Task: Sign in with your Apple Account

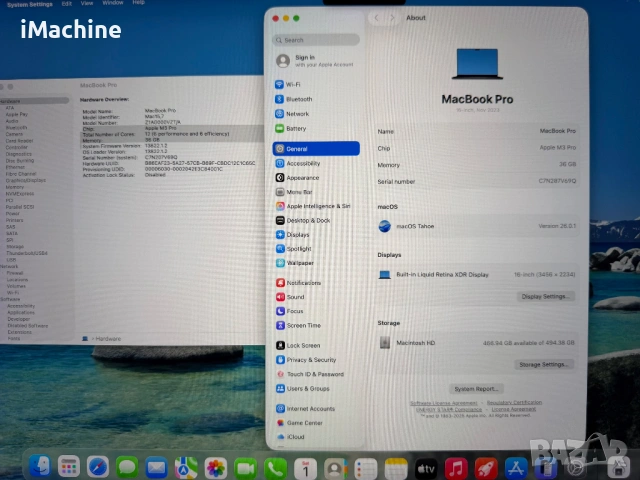Action: [315, 61]
